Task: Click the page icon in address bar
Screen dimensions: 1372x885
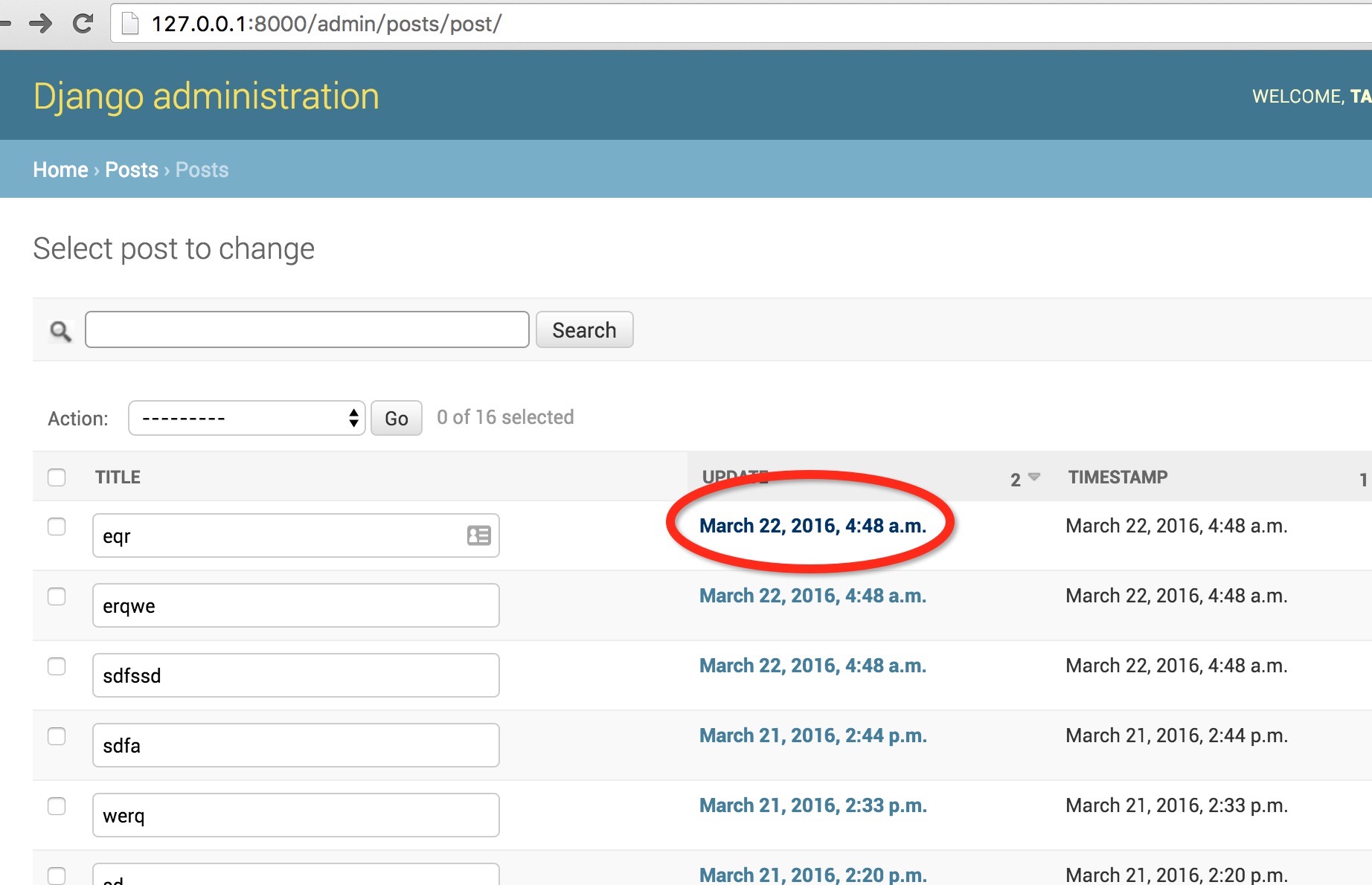Action: click(x=130, y=24)
